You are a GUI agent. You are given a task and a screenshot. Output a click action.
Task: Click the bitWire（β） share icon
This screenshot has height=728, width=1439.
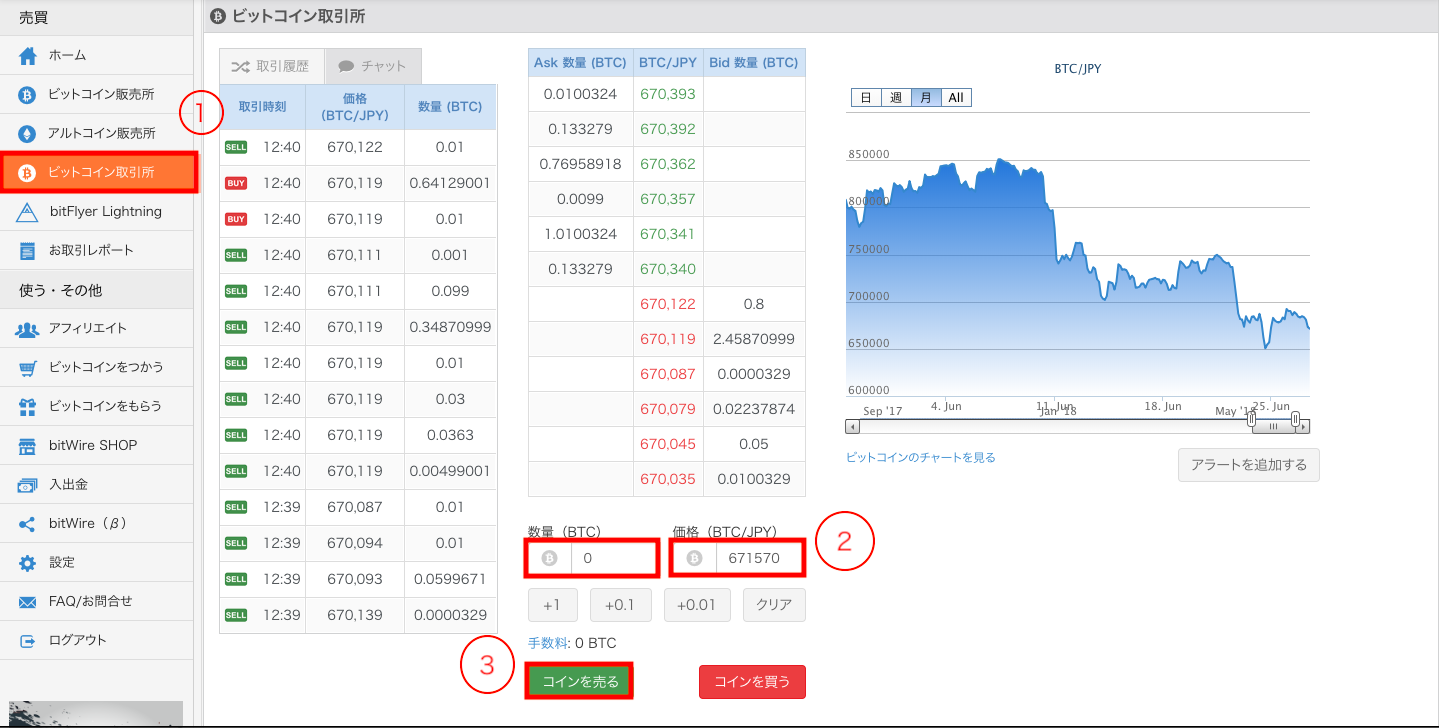tap(28, 524)
